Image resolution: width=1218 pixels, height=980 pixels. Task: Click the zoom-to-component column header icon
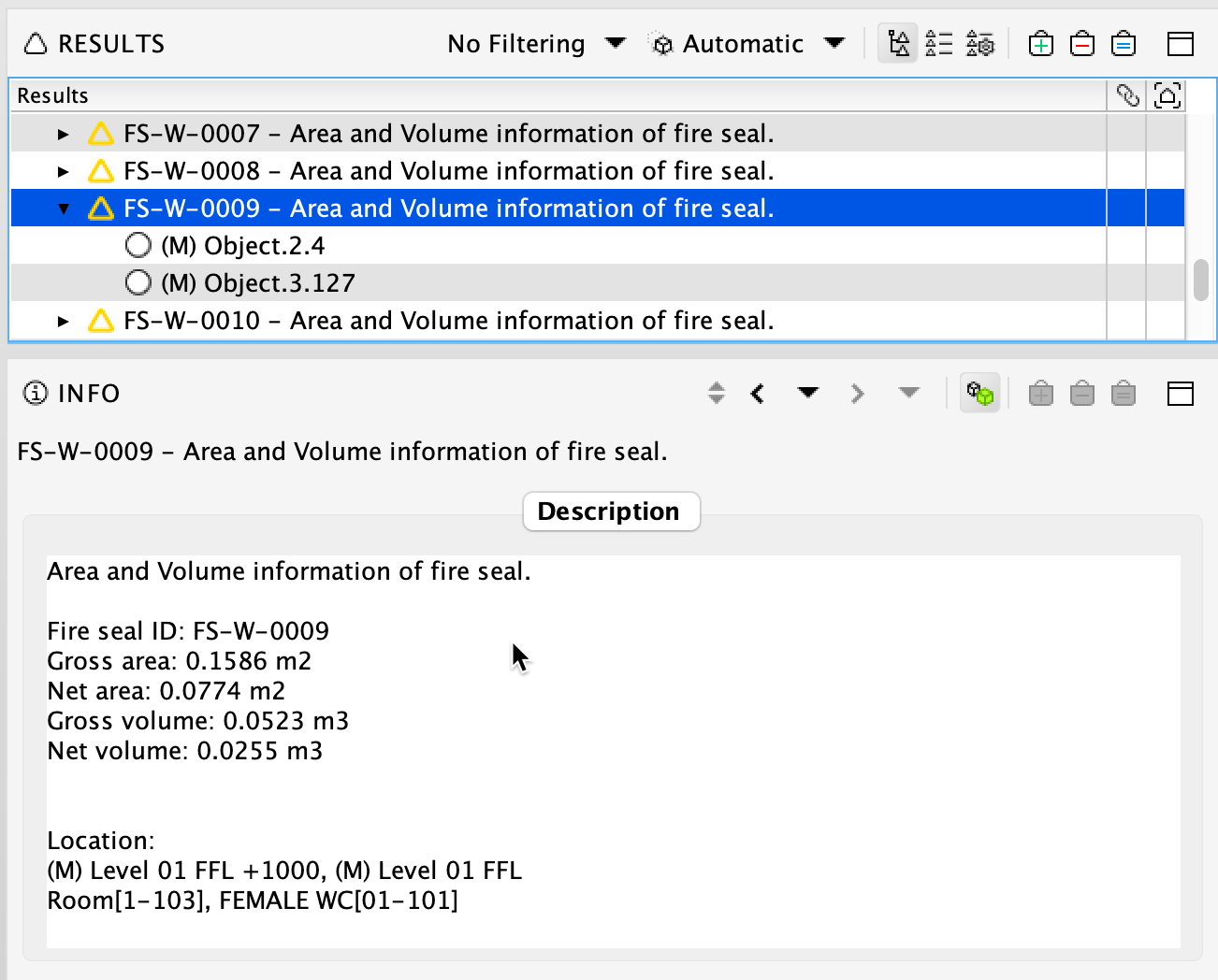(x=1167, y=95)
